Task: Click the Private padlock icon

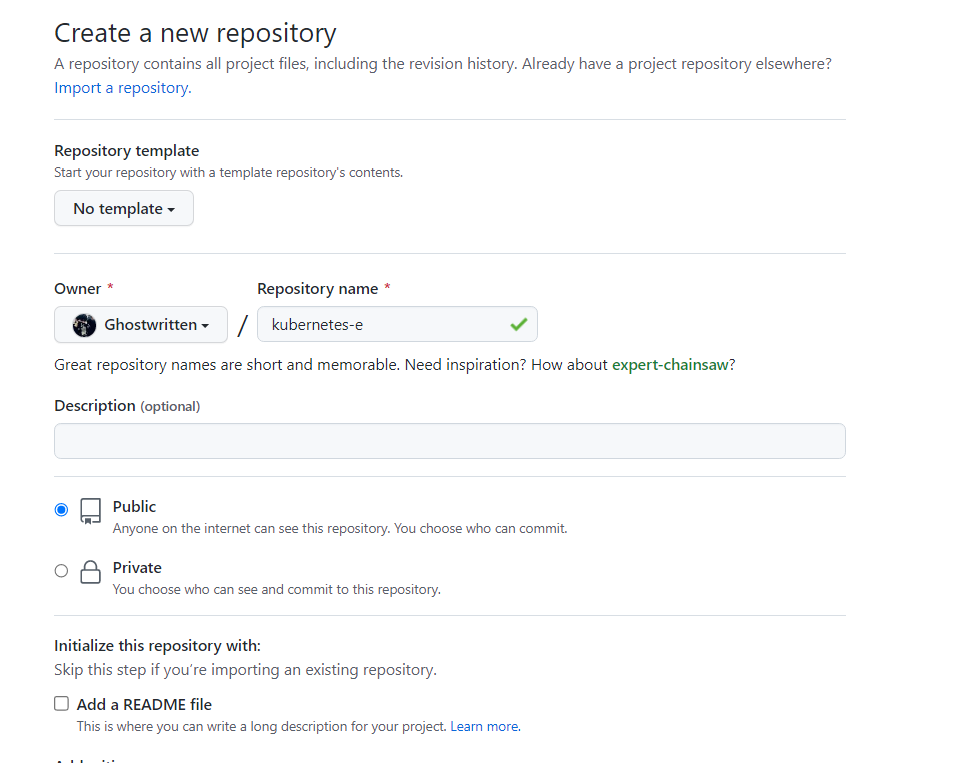Action: tap(91, 571)
